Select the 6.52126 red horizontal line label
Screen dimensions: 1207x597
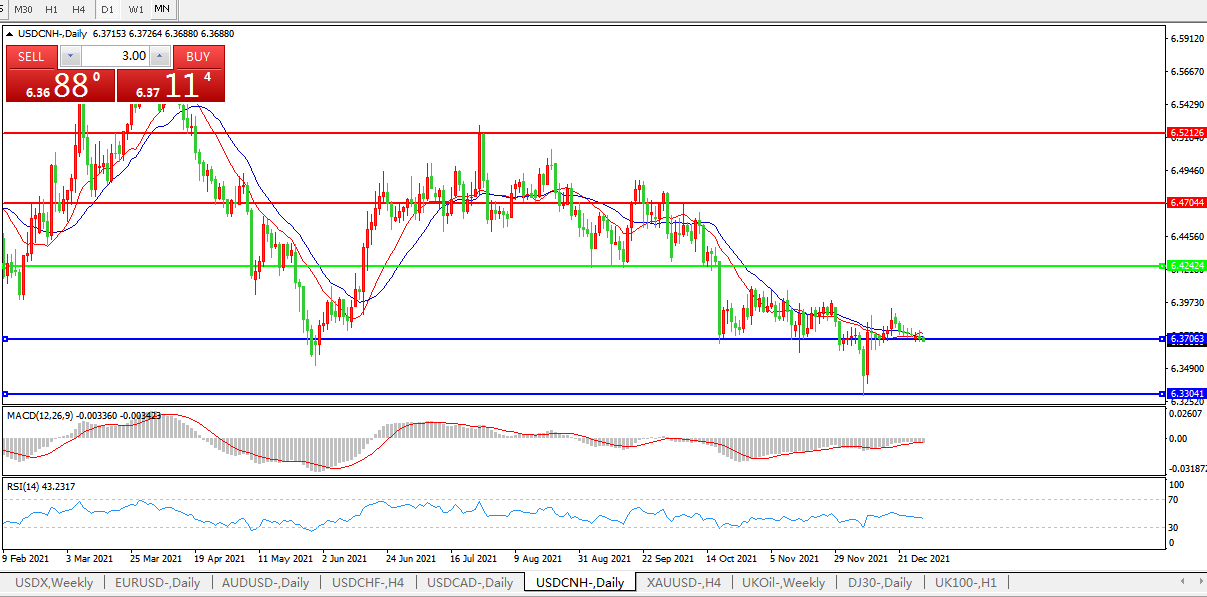[x=1186, y=132]
